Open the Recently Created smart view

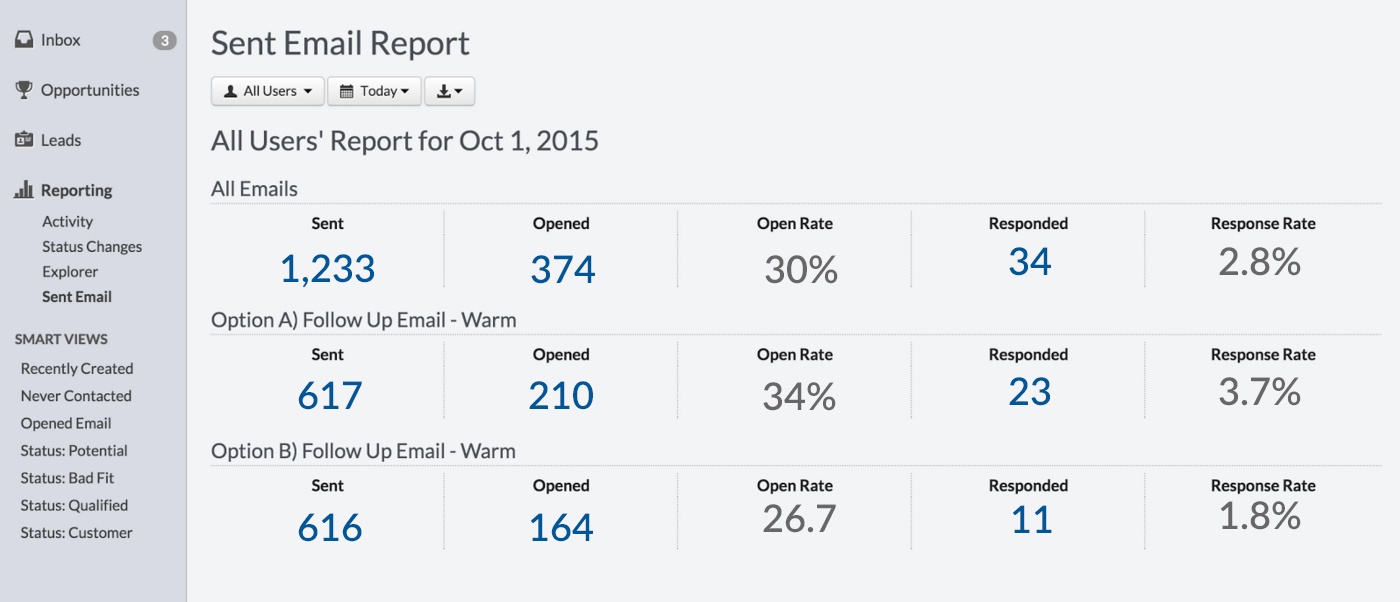(x=77, y=369)
